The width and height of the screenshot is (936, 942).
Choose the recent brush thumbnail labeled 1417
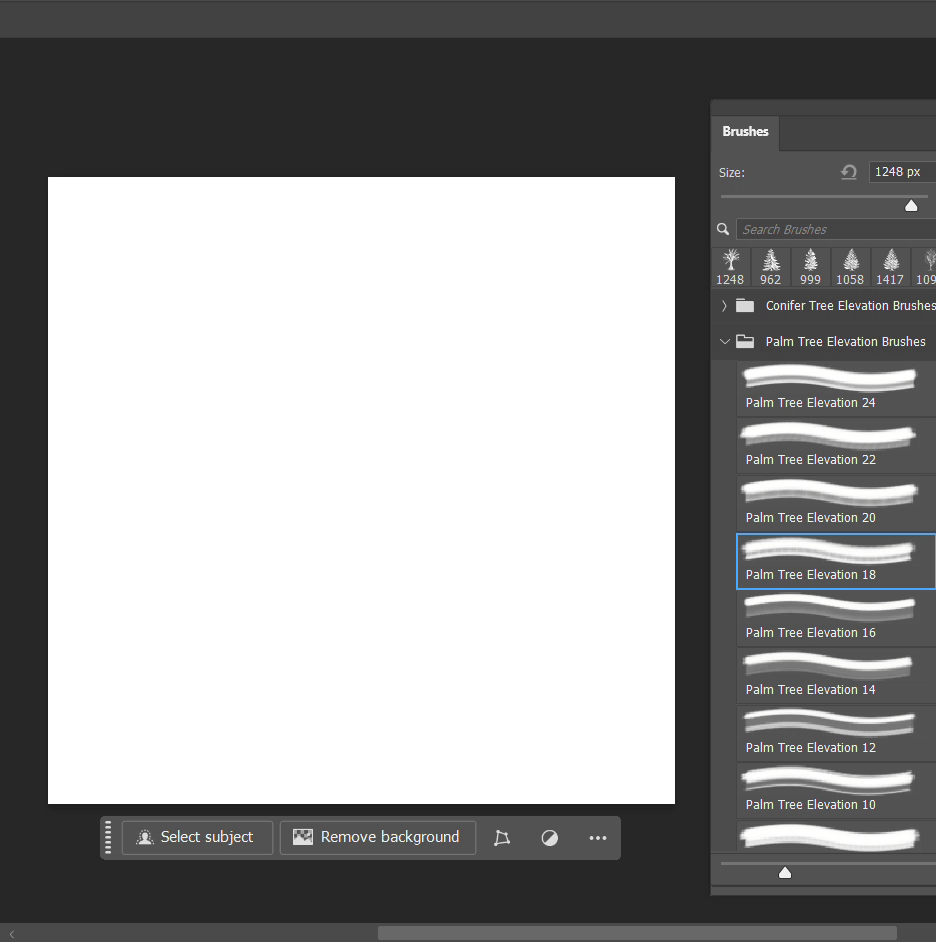pos(890,267)
